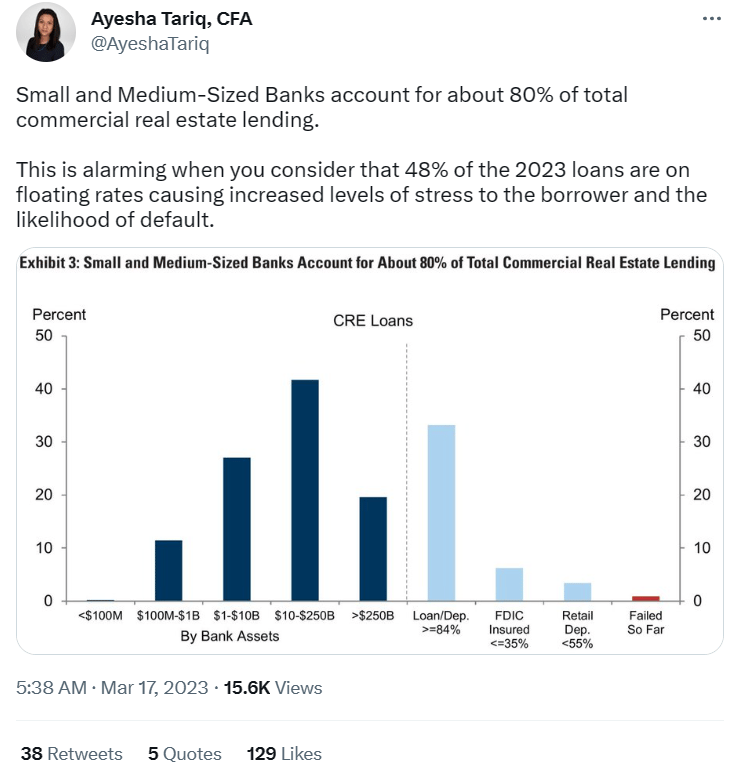The width and height of the screenshot is (740, 782).
Task: Click Ayesha Tariq's profile picture
Action: point(46,32)
